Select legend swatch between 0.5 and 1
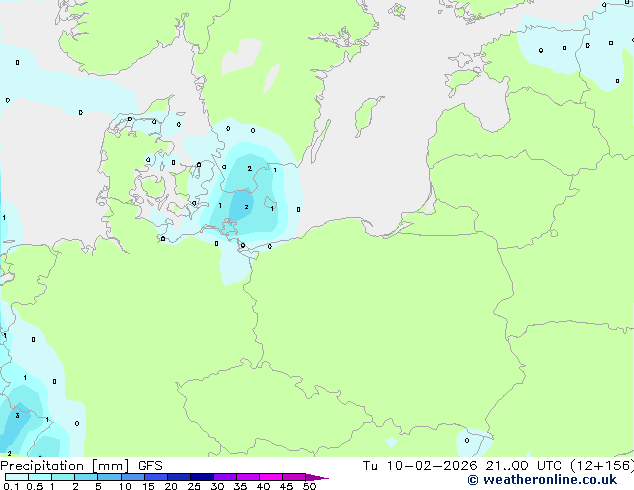 (40, 477)
